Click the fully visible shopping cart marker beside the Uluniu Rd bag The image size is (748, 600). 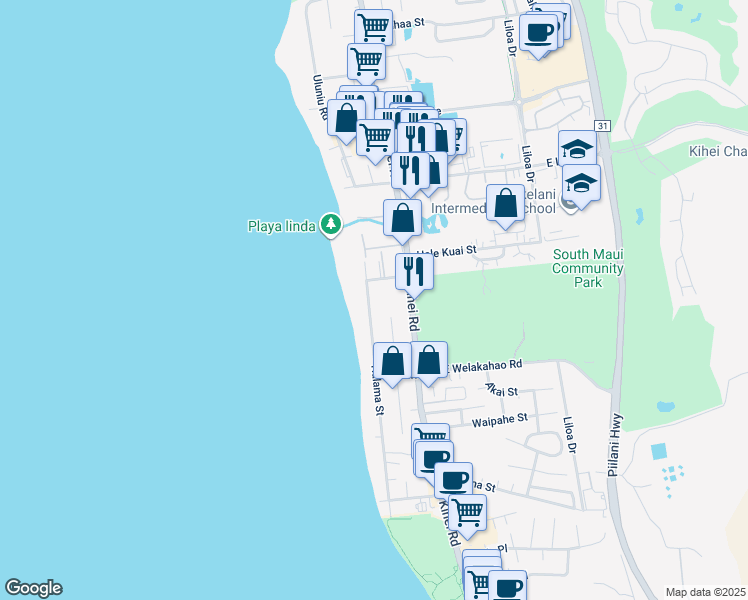click(x=375, y=137)
